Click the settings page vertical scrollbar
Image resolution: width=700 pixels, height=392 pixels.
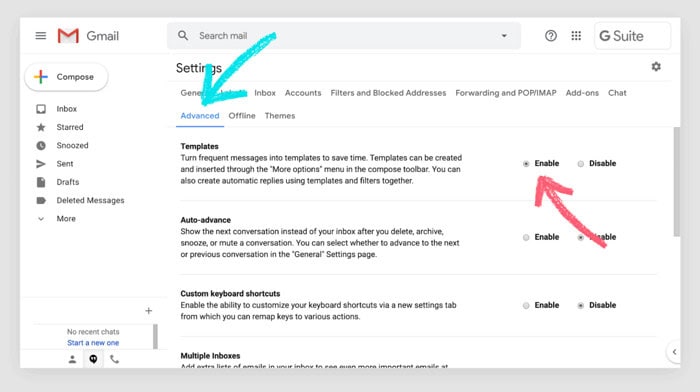pyautogui.click(x=677, y=182)
